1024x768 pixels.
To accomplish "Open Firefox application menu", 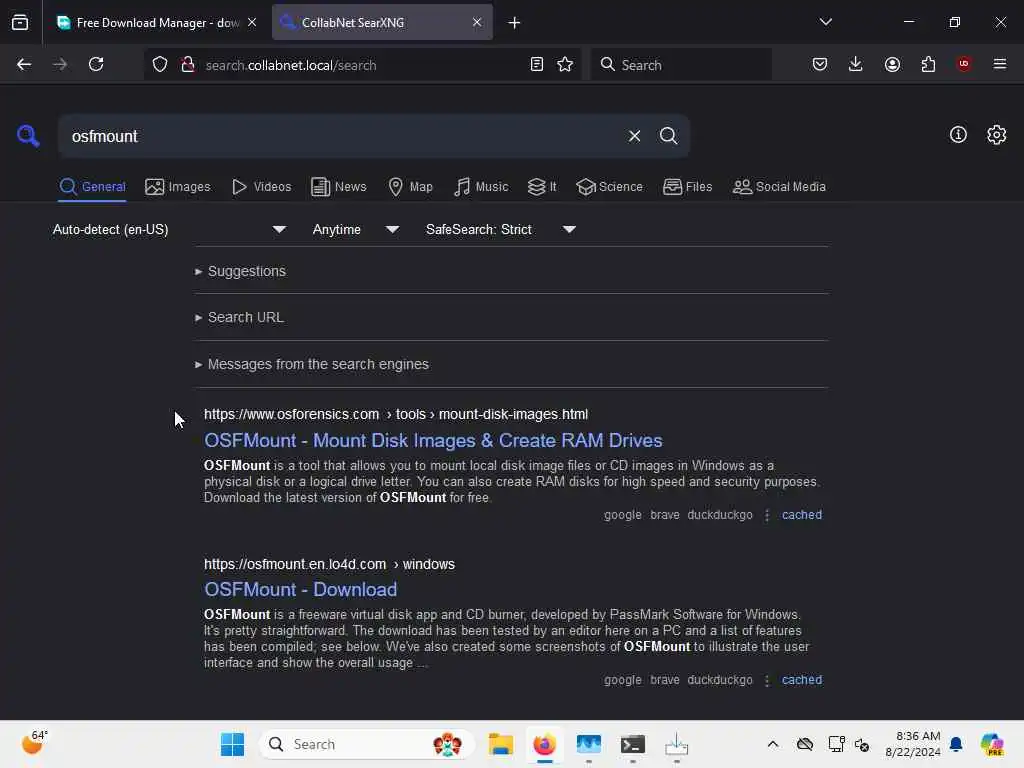I will pos(999,64).
